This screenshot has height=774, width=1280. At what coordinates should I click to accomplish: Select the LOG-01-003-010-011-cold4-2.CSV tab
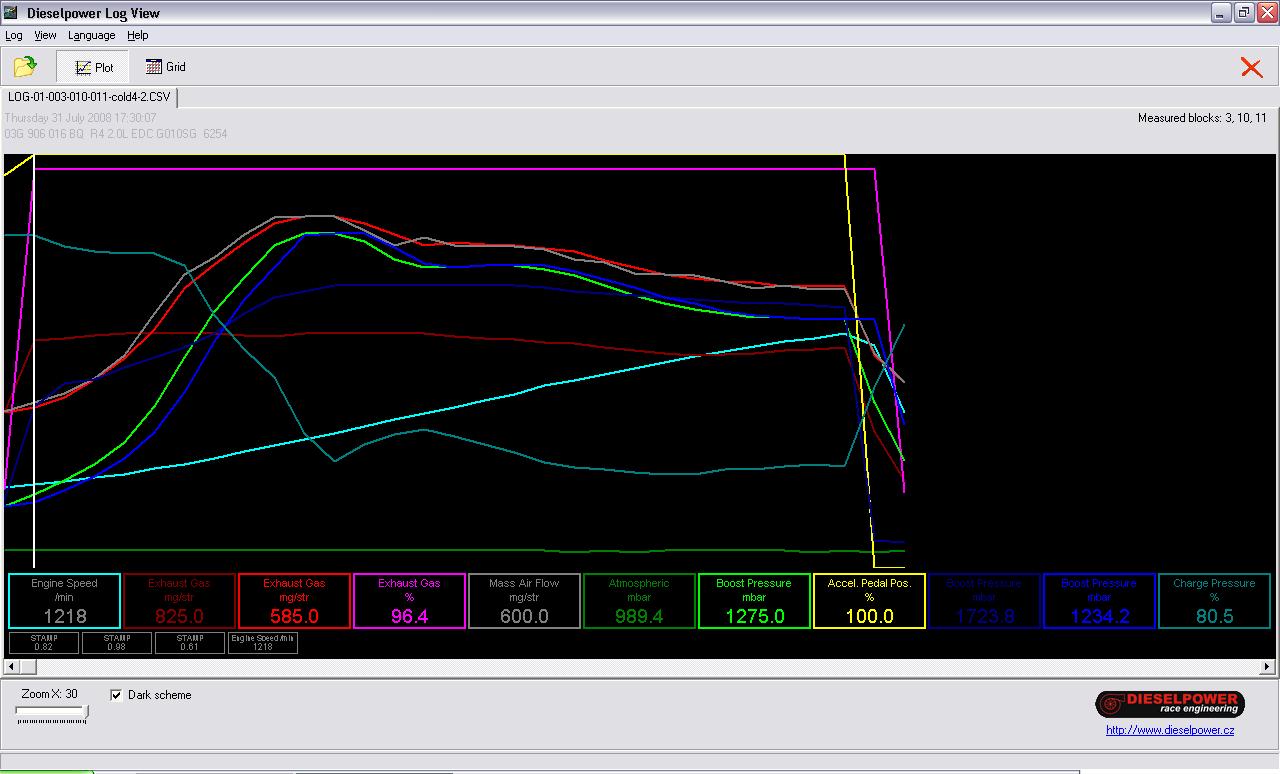click(x=90, y=97)
